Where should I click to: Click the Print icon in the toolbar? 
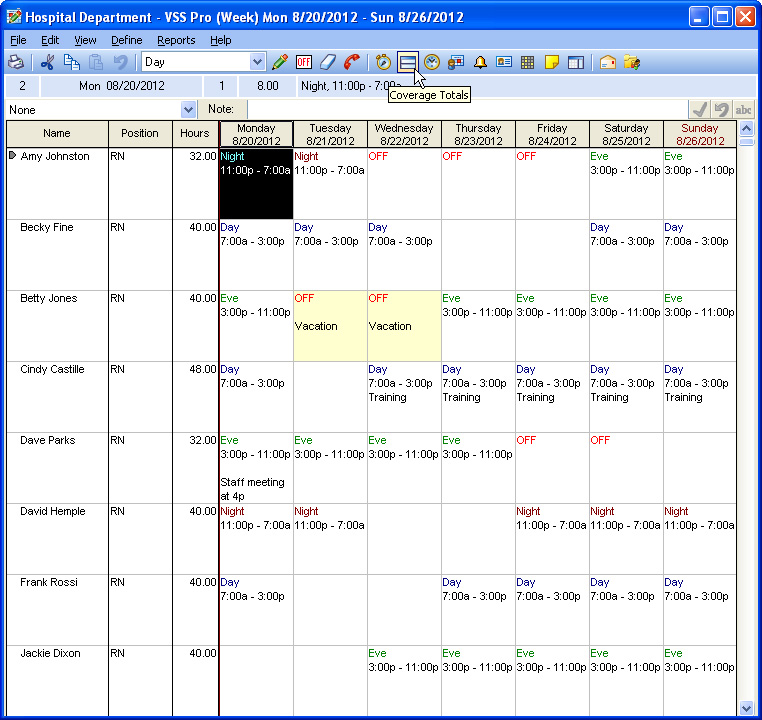point(16,62)
